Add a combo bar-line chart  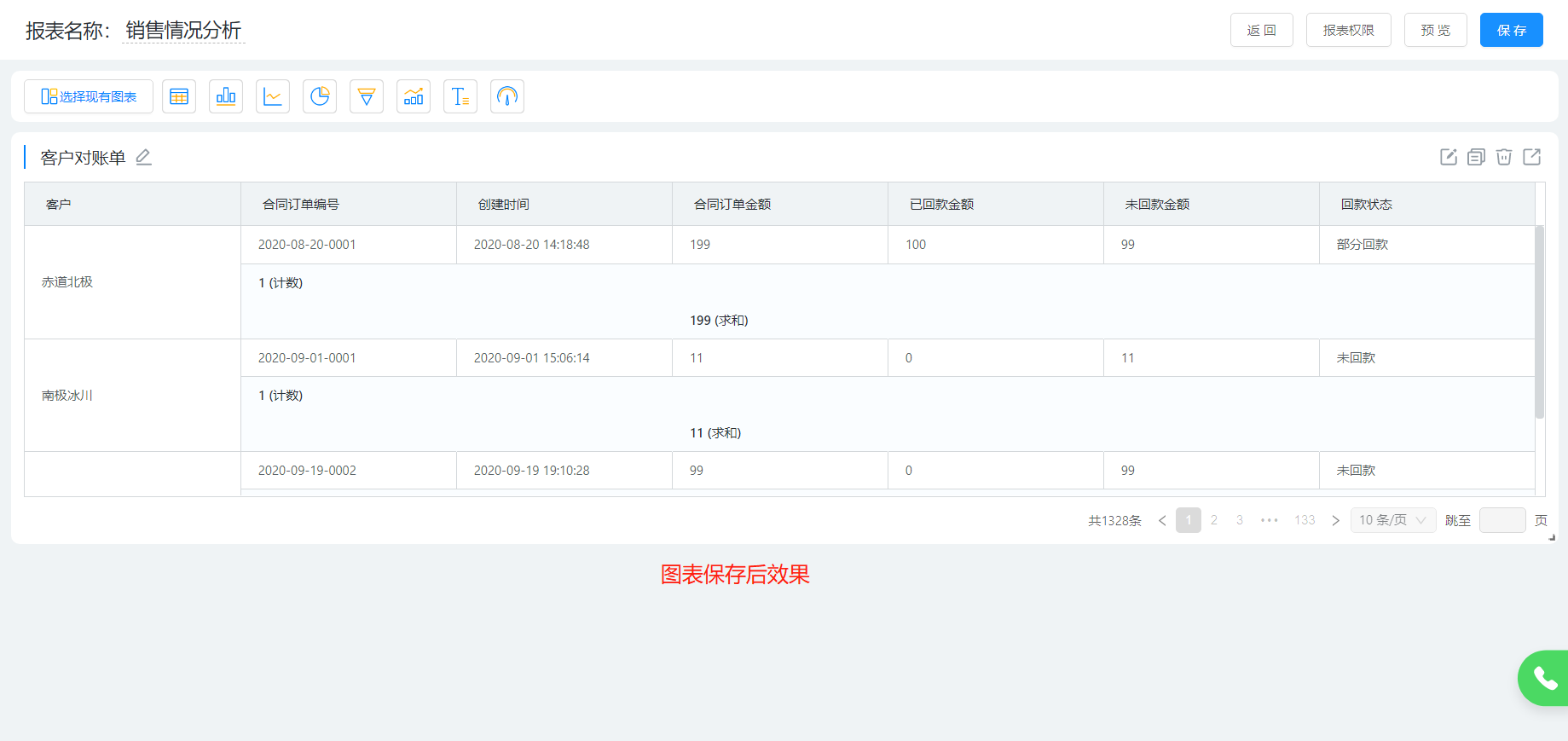pyautogui.click(x=414, y=96)
